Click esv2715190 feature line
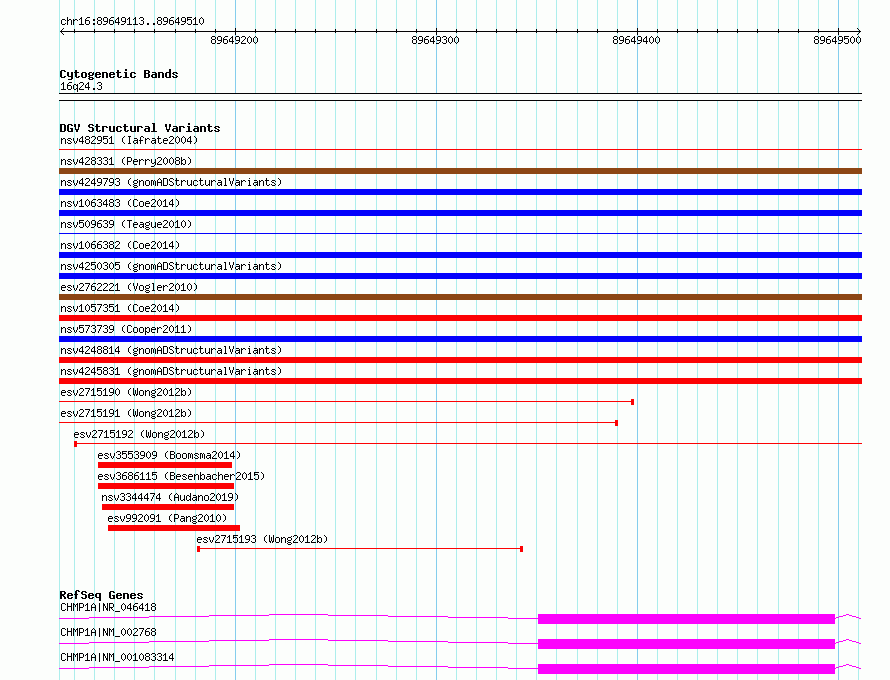The height and width of the screenshot is (680, 890). coord(346,402)
